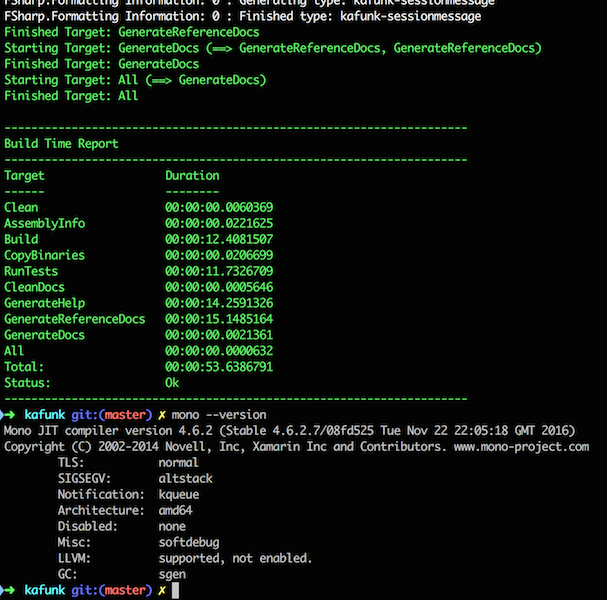Click the GenerateReferenceDocs duration 00:00:15.1485164
This screenshot has width=607, height=600.
click(219, 319)
